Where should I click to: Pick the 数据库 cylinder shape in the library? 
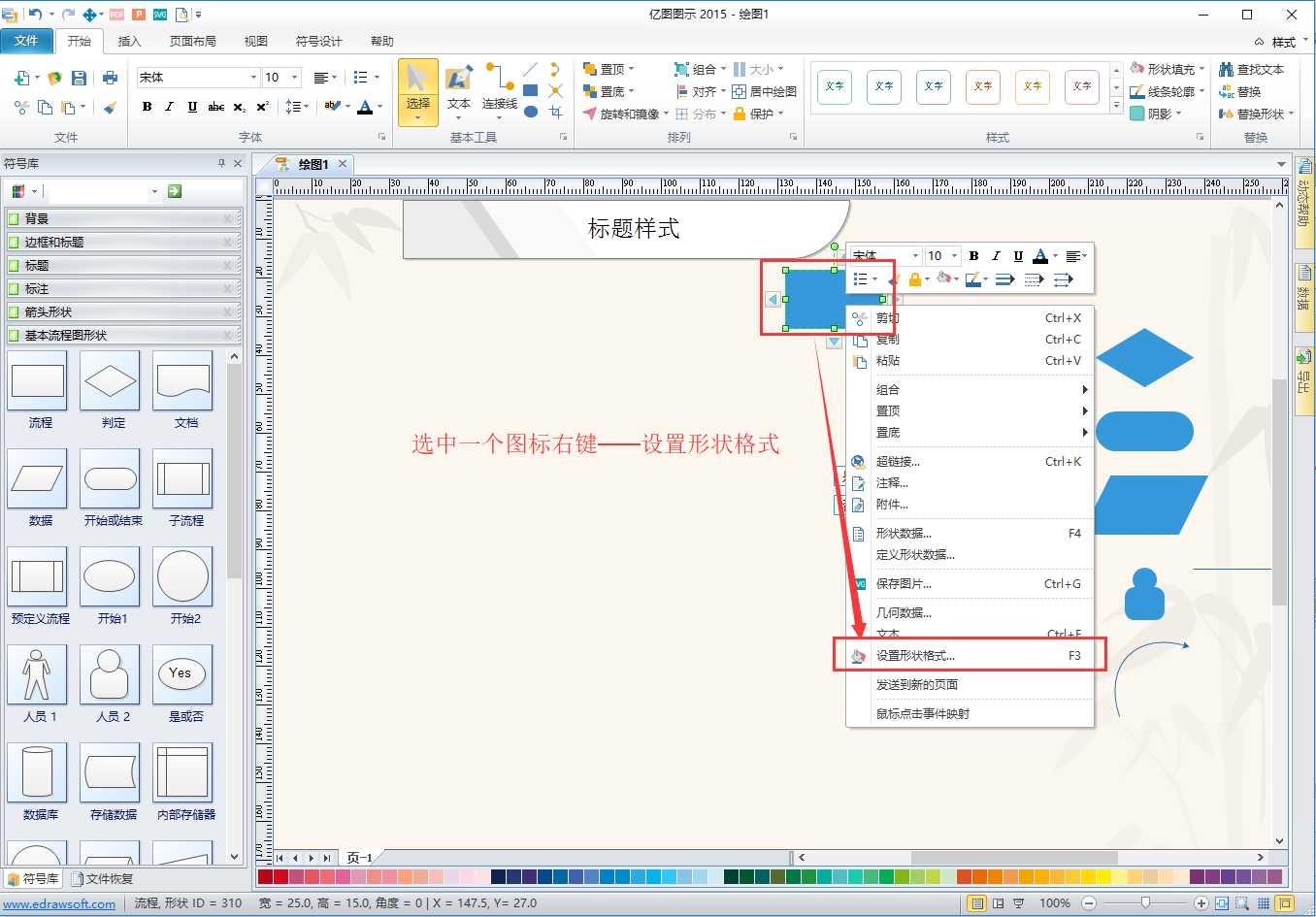[x=37, y=772]
